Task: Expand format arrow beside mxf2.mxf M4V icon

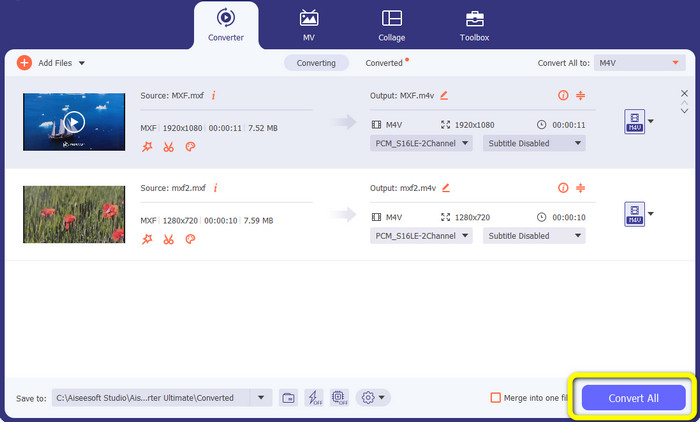Action: (651, 213)
